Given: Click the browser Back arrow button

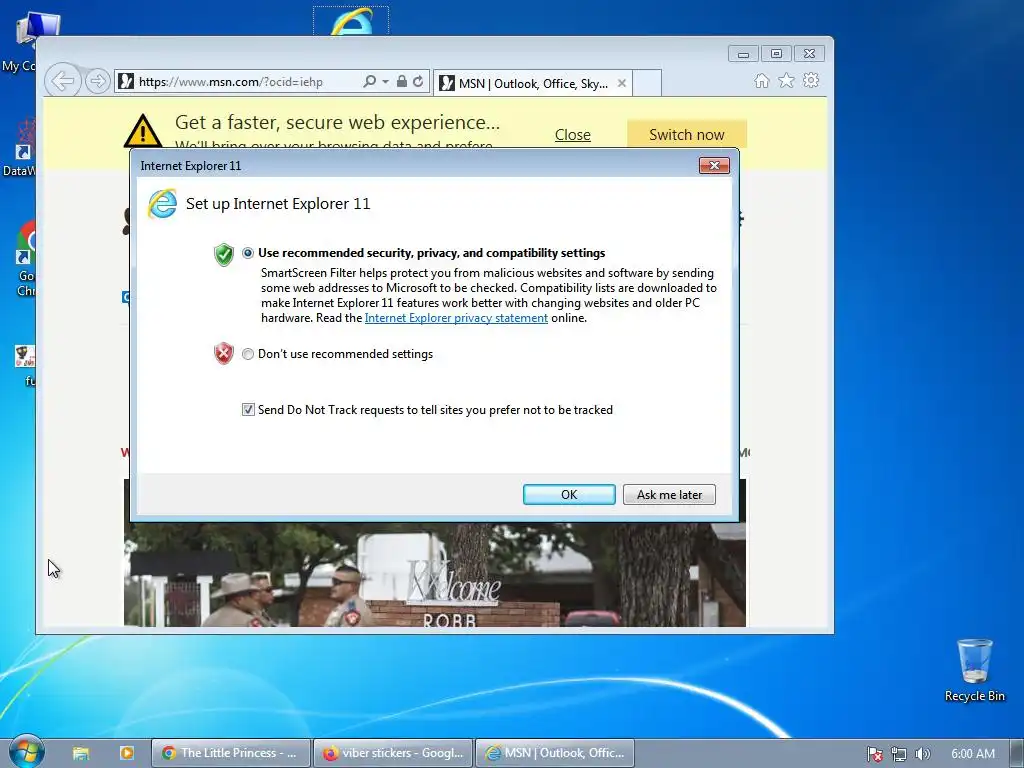Looking at the screenshot, I should pos(63,81).
